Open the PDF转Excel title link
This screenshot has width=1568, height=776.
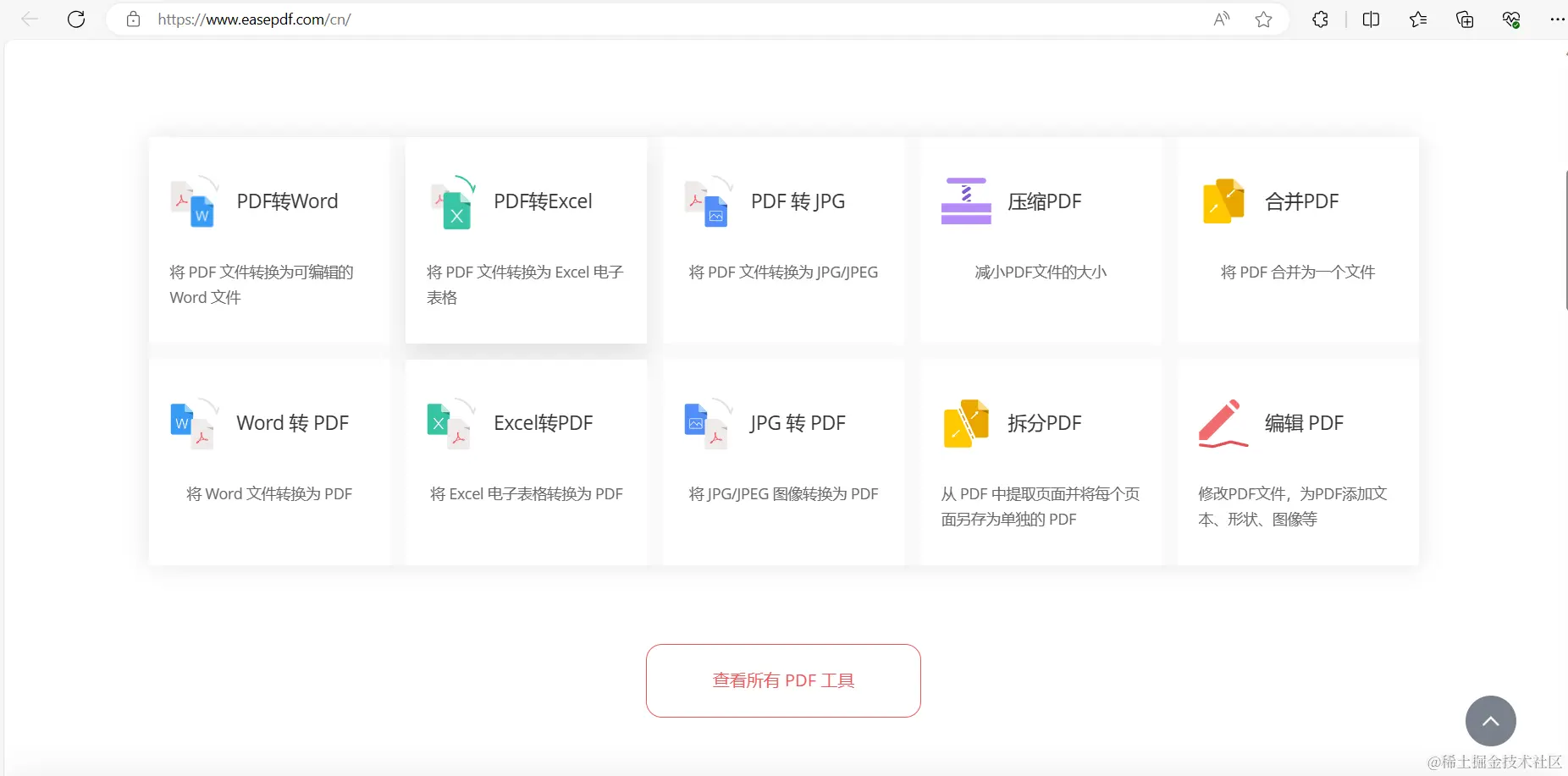[543, 201]
